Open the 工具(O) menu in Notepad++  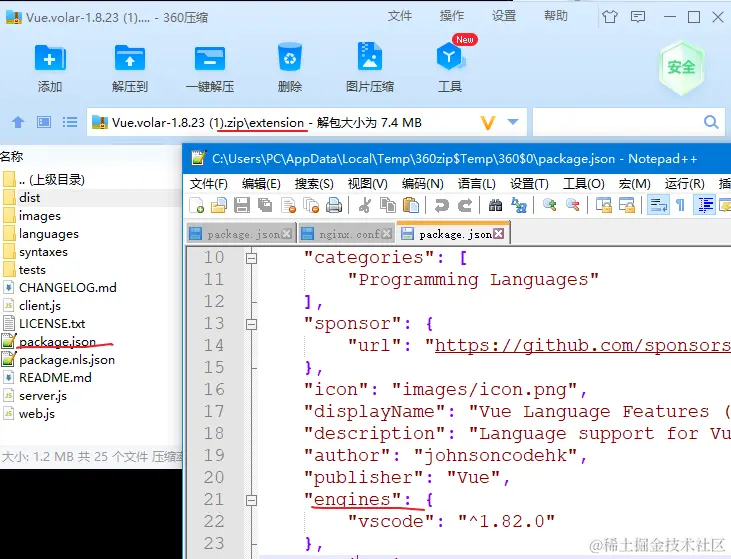[x=584, y=184]
